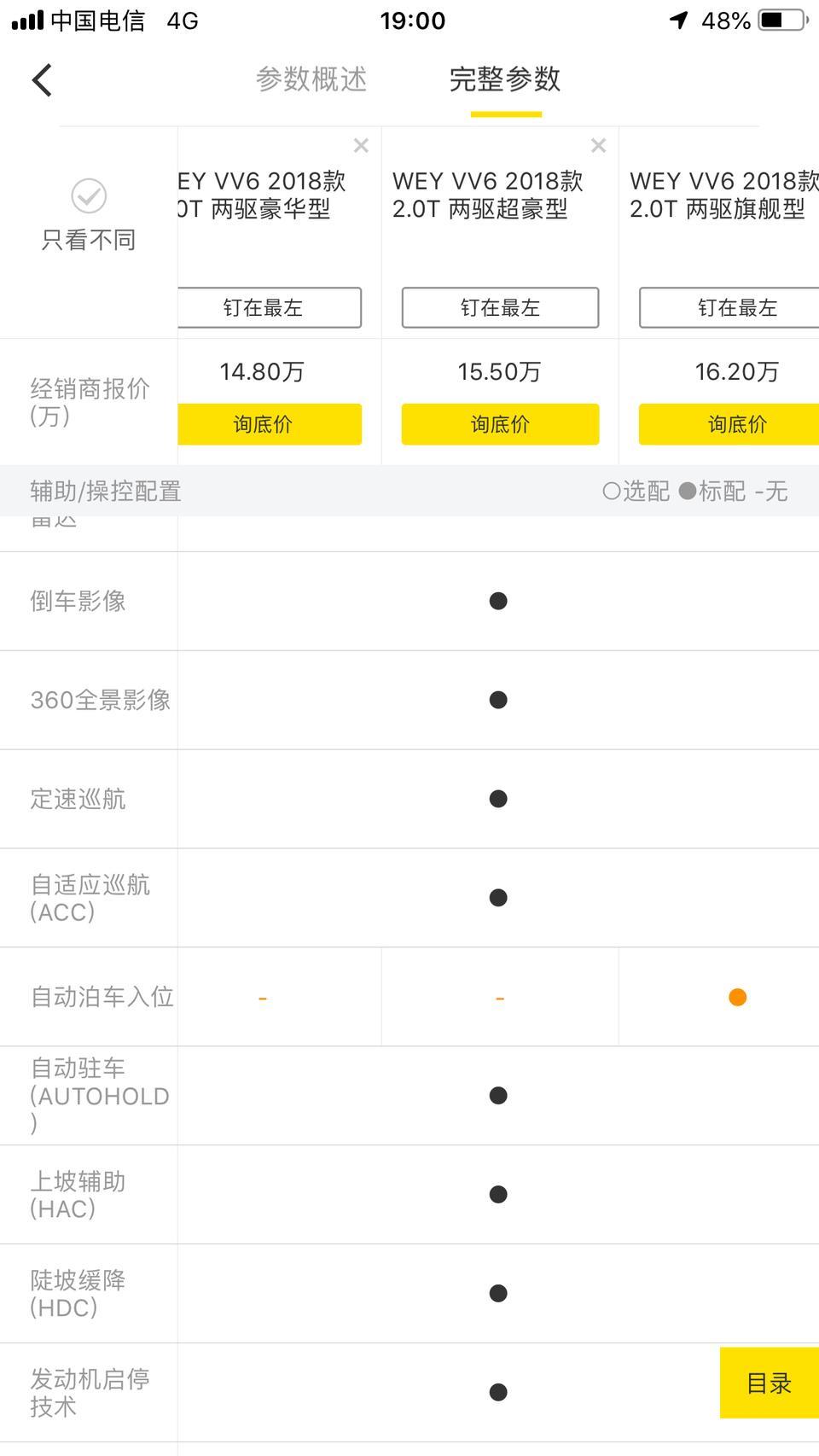
Task: Tap the 360全景影像 standard dot
Action: click(x=498, y=700)
